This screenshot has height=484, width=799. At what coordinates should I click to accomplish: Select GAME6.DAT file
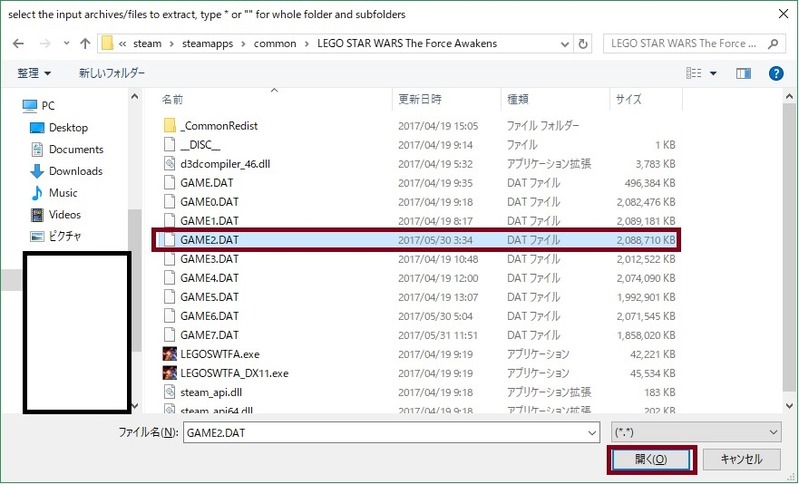pos(209,316)
